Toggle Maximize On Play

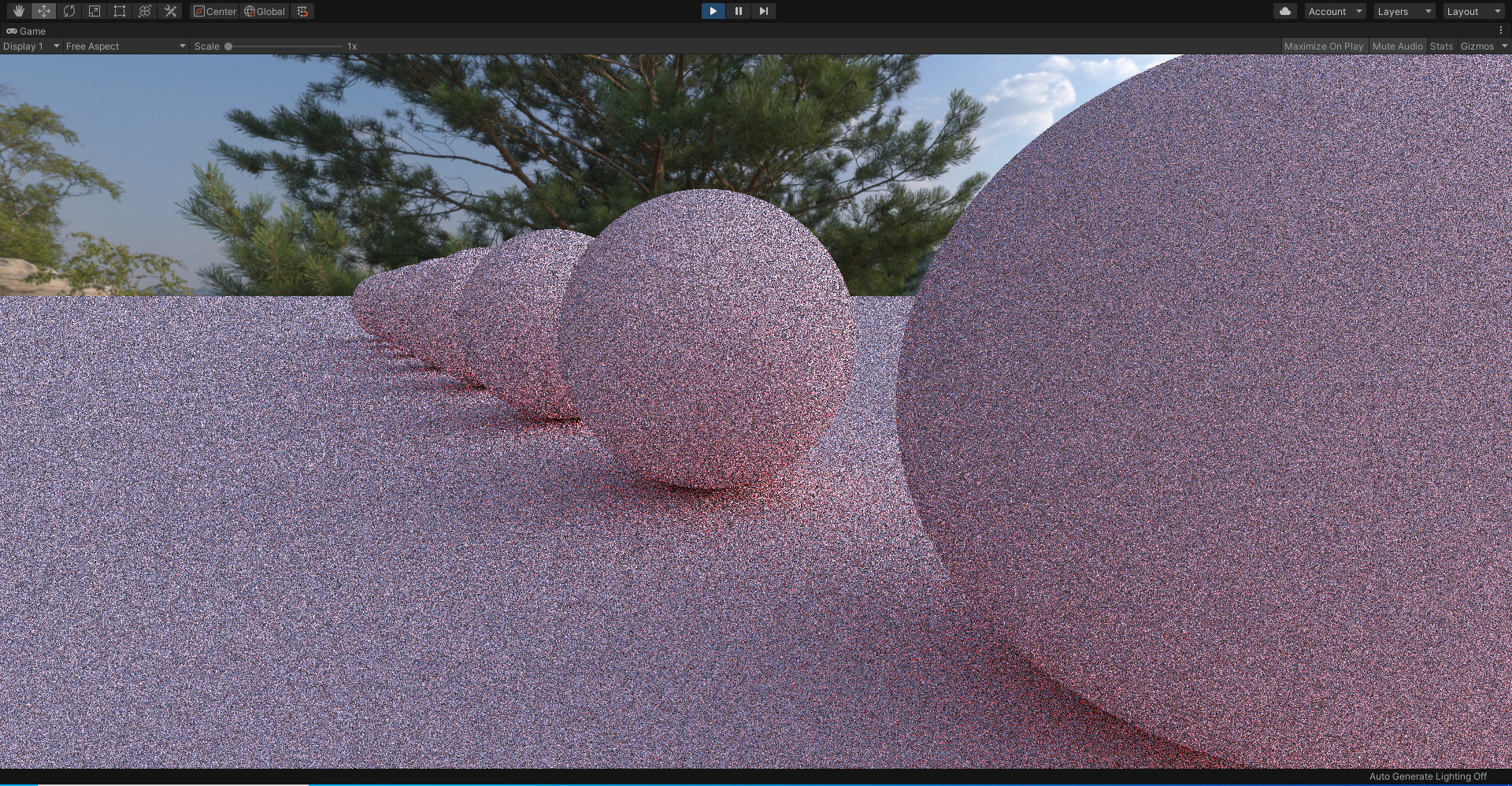click(1324, 46)
